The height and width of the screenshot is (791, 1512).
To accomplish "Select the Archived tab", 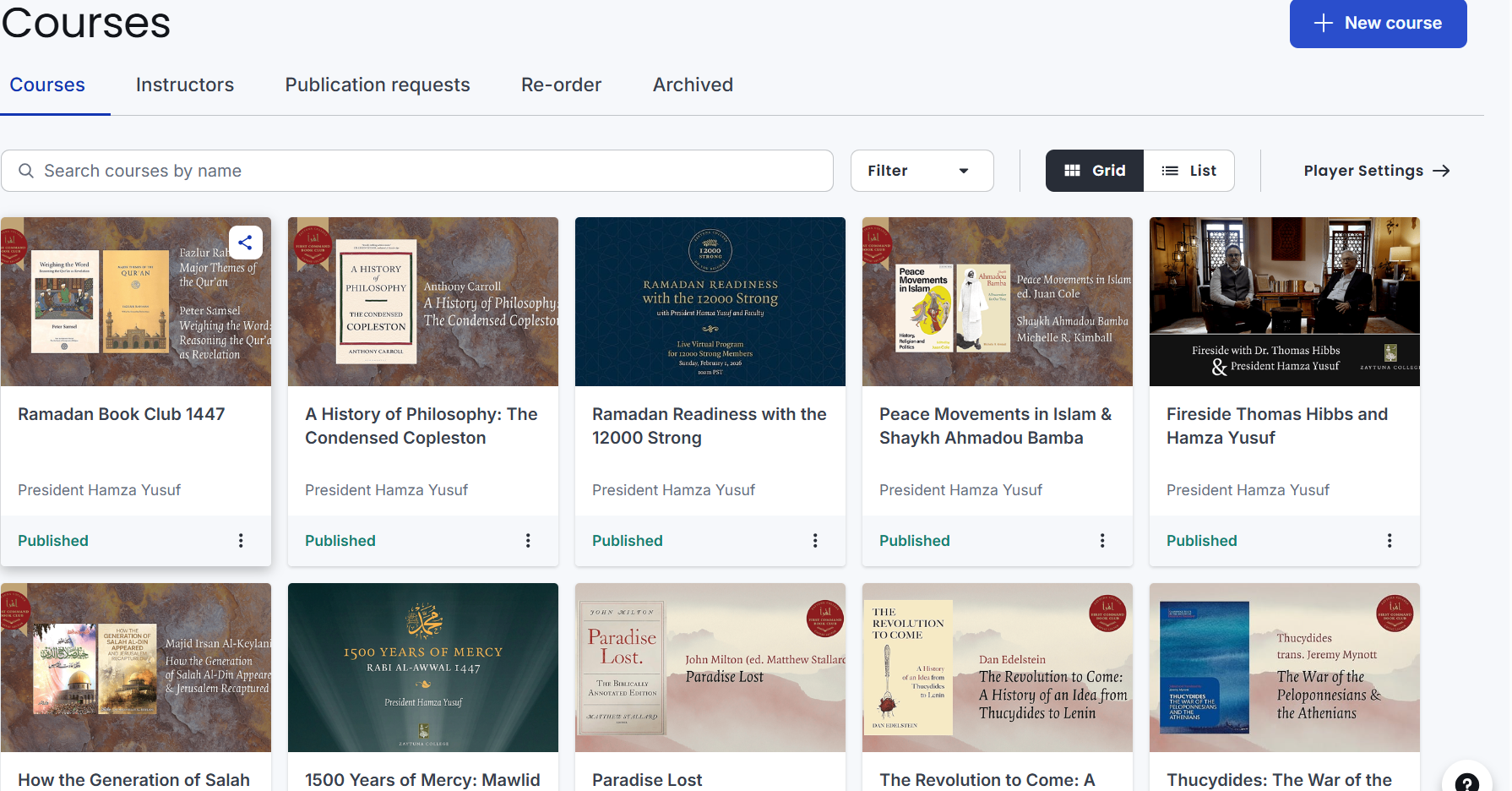I will 693,85.
